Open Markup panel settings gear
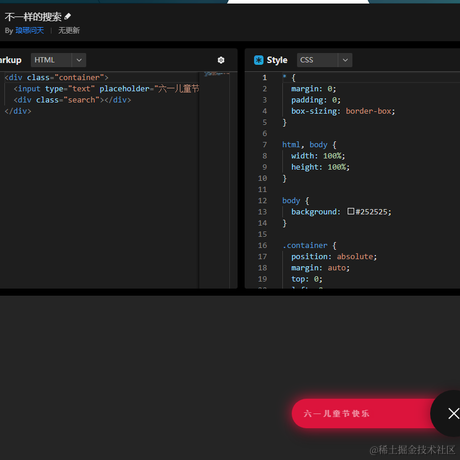The width and height of the screenshot is (460, 460). point(221,60)
